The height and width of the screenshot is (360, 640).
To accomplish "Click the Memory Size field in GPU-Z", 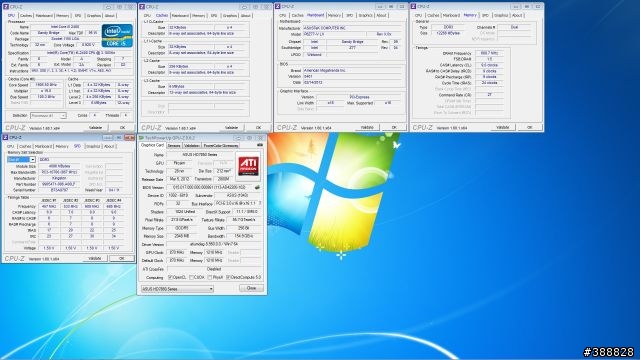I will tap(182, 236).
